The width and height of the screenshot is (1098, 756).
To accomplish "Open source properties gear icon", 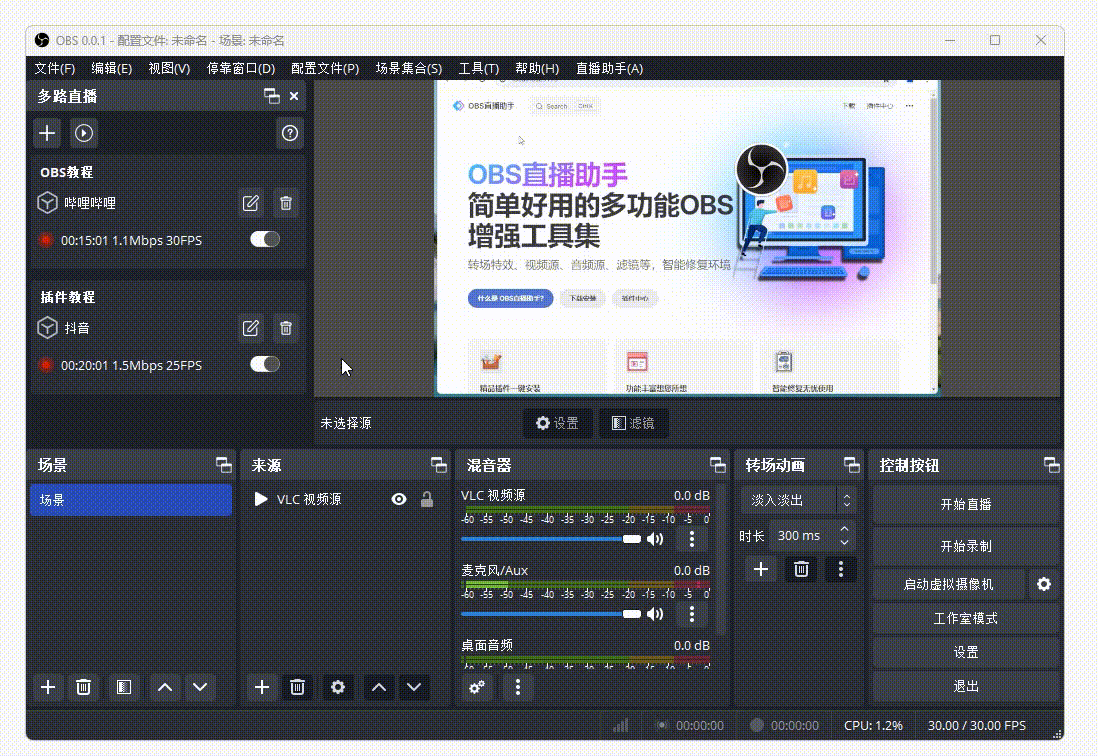I will 338,687.
